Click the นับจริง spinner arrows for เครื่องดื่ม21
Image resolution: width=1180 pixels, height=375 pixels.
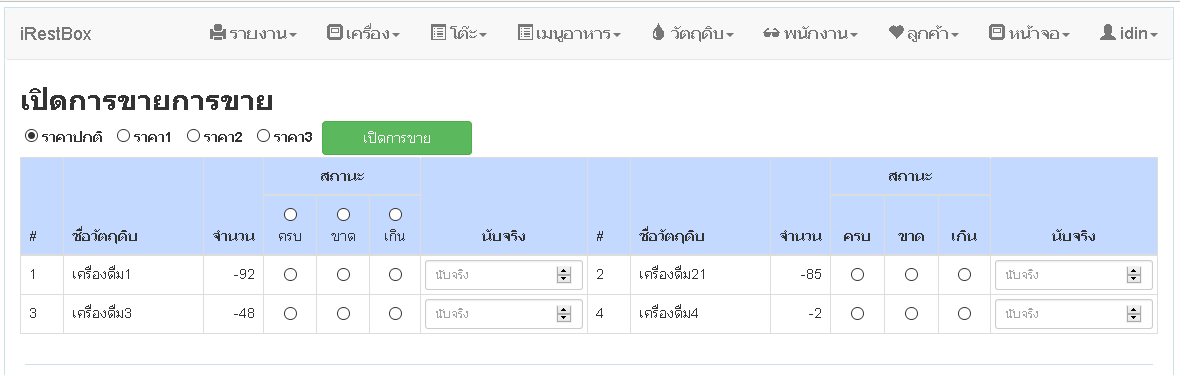1134,275
